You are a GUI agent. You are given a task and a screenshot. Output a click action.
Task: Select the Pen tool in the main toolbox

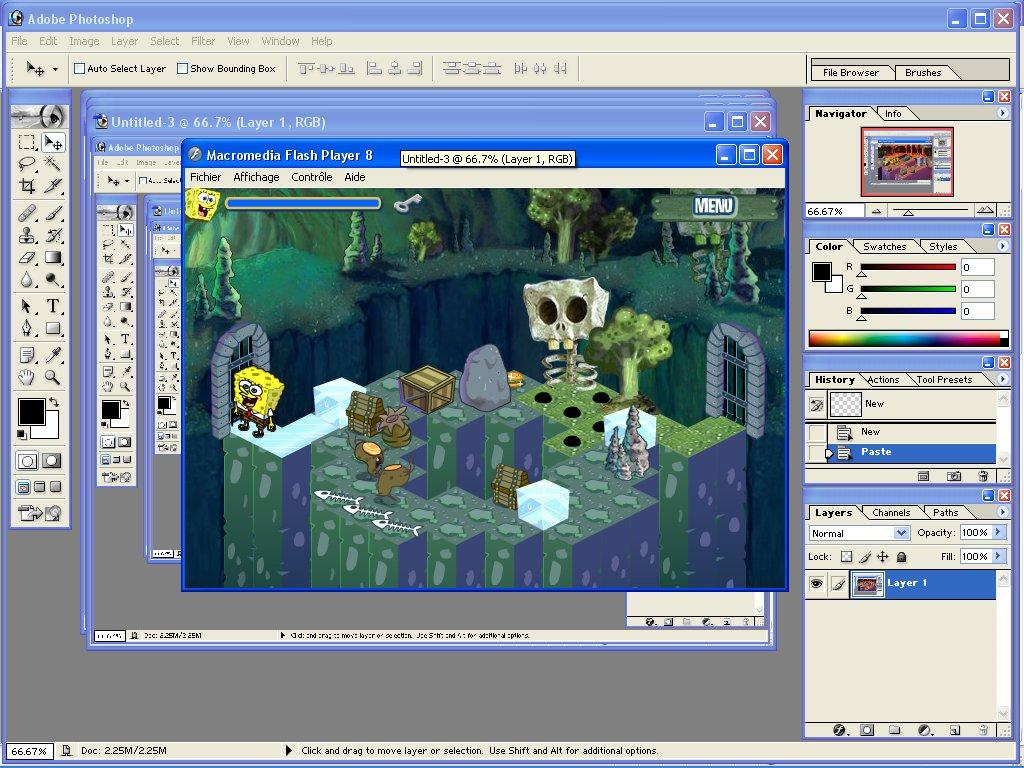(27, 328)
